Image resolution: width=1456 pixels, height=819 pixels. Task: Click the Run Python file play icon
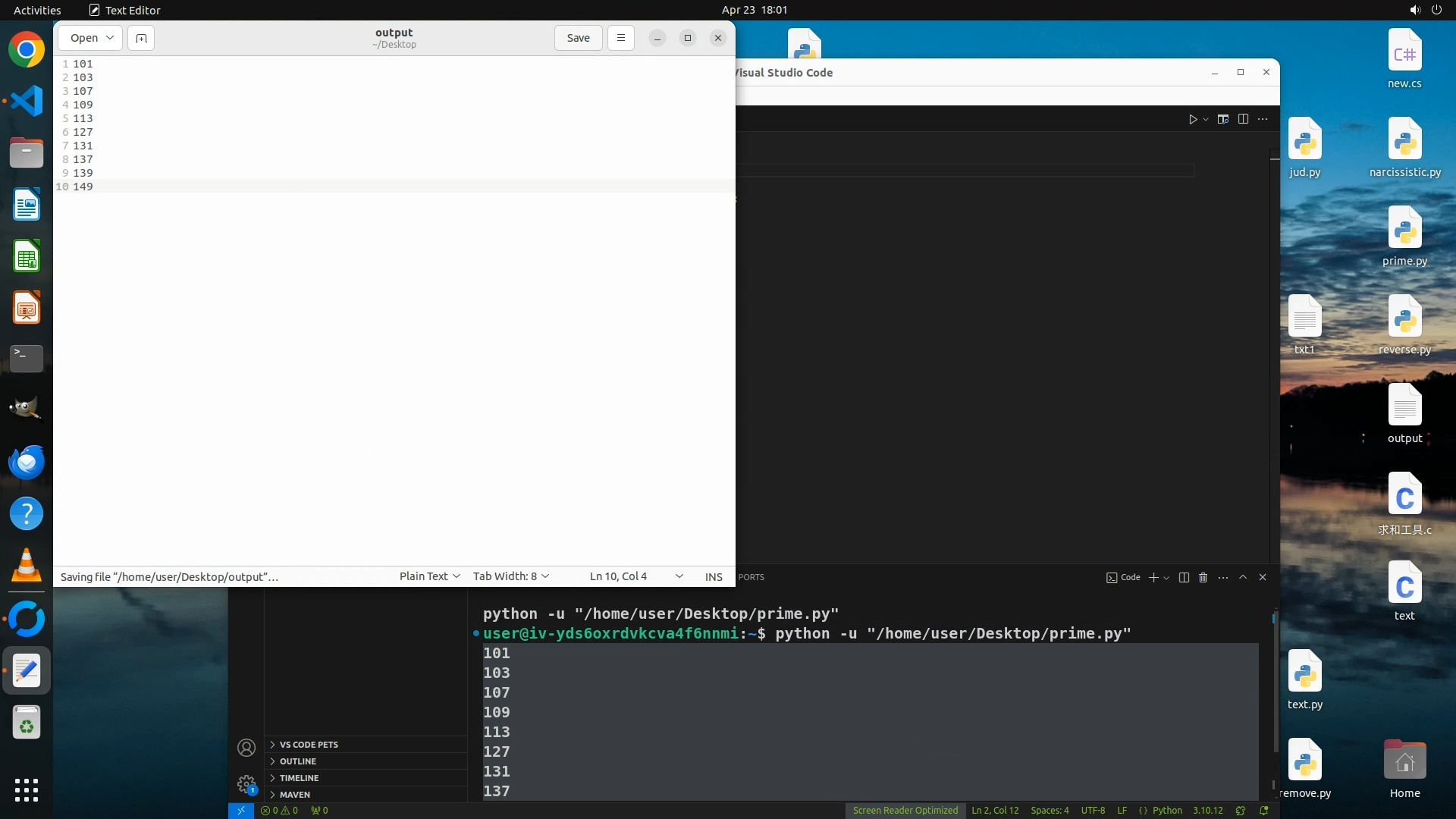(x=1193, y=119)
